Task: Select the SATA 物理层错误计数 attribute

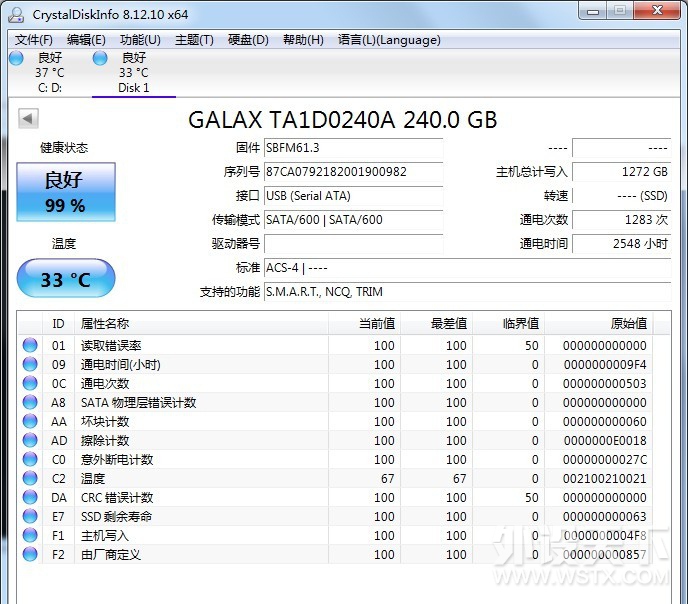Action: [x=138, y=403]
